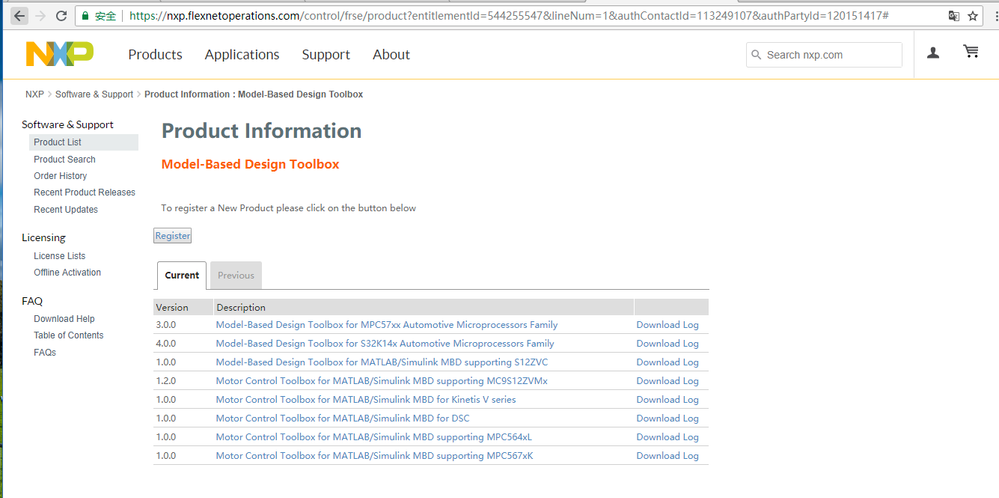The width and height of the screenshot is (999, 498).
Task: Select Product List in sidebar
Action: [x=83, y=142]
